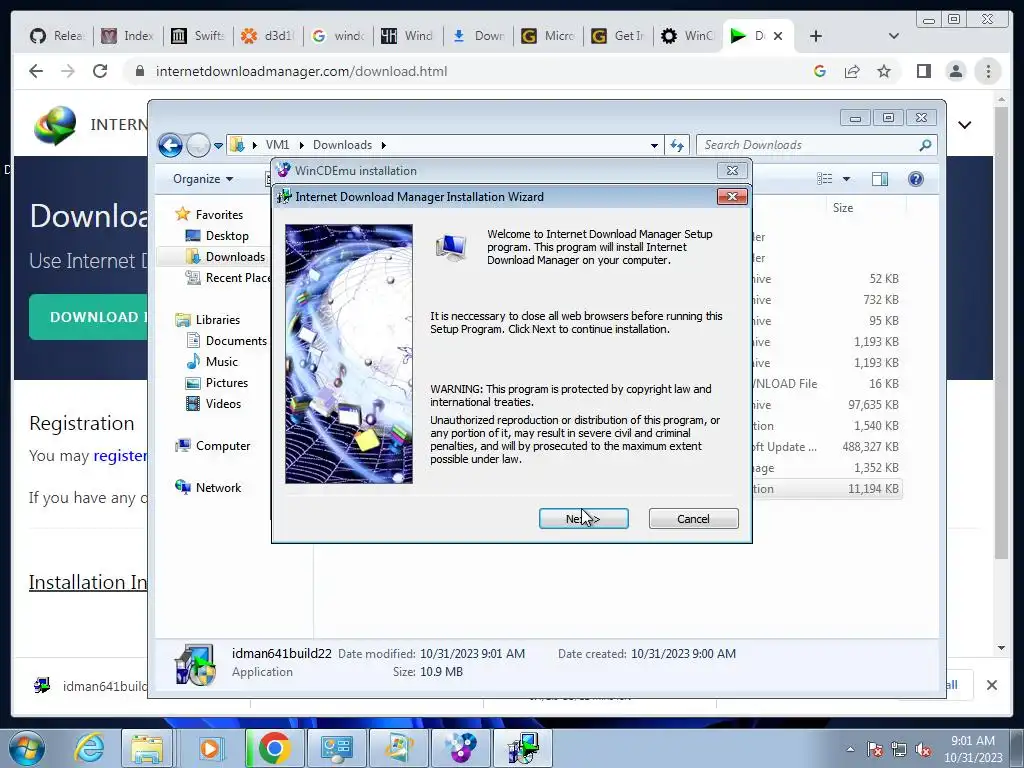Switch to the d3d1 Chrome tab
Viewport: 1024px width, 768px height.
tap(268, 36)
